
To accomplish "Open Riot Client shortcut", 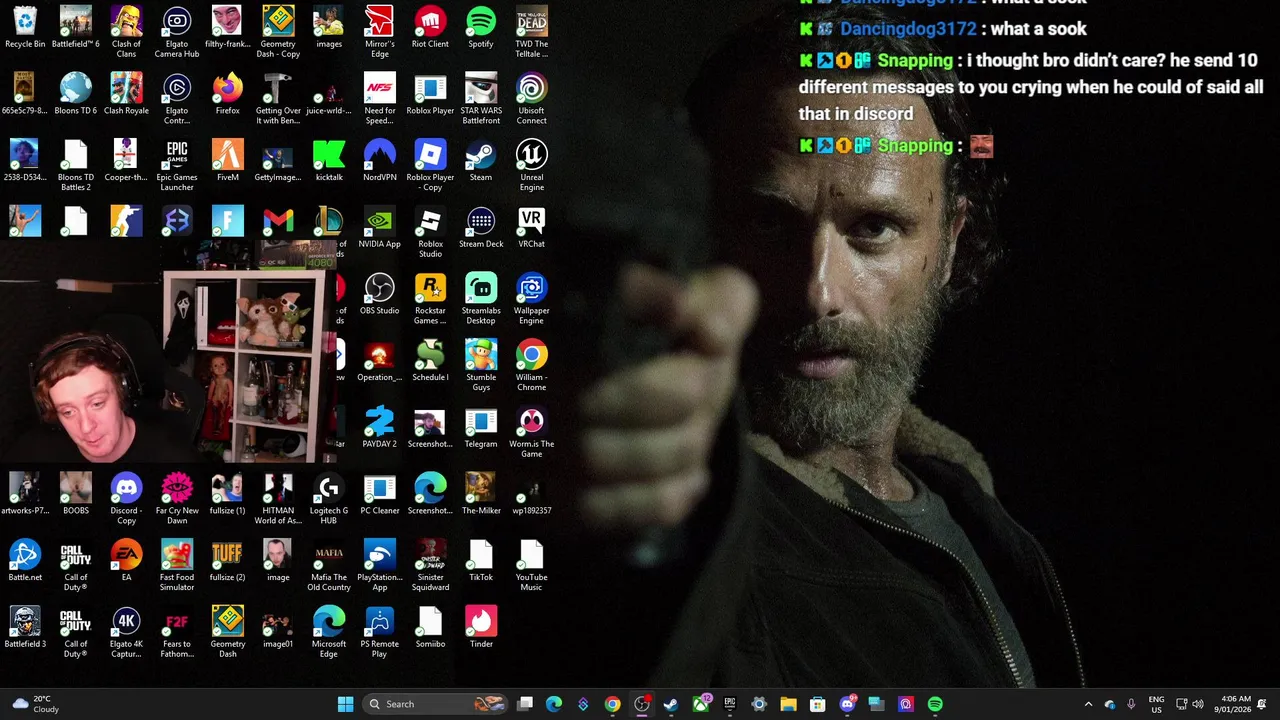I will pos(430,27).
